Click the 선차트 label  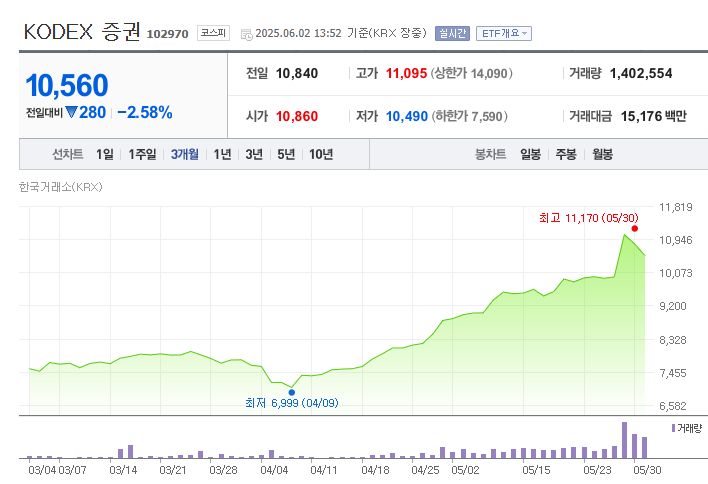68,154
